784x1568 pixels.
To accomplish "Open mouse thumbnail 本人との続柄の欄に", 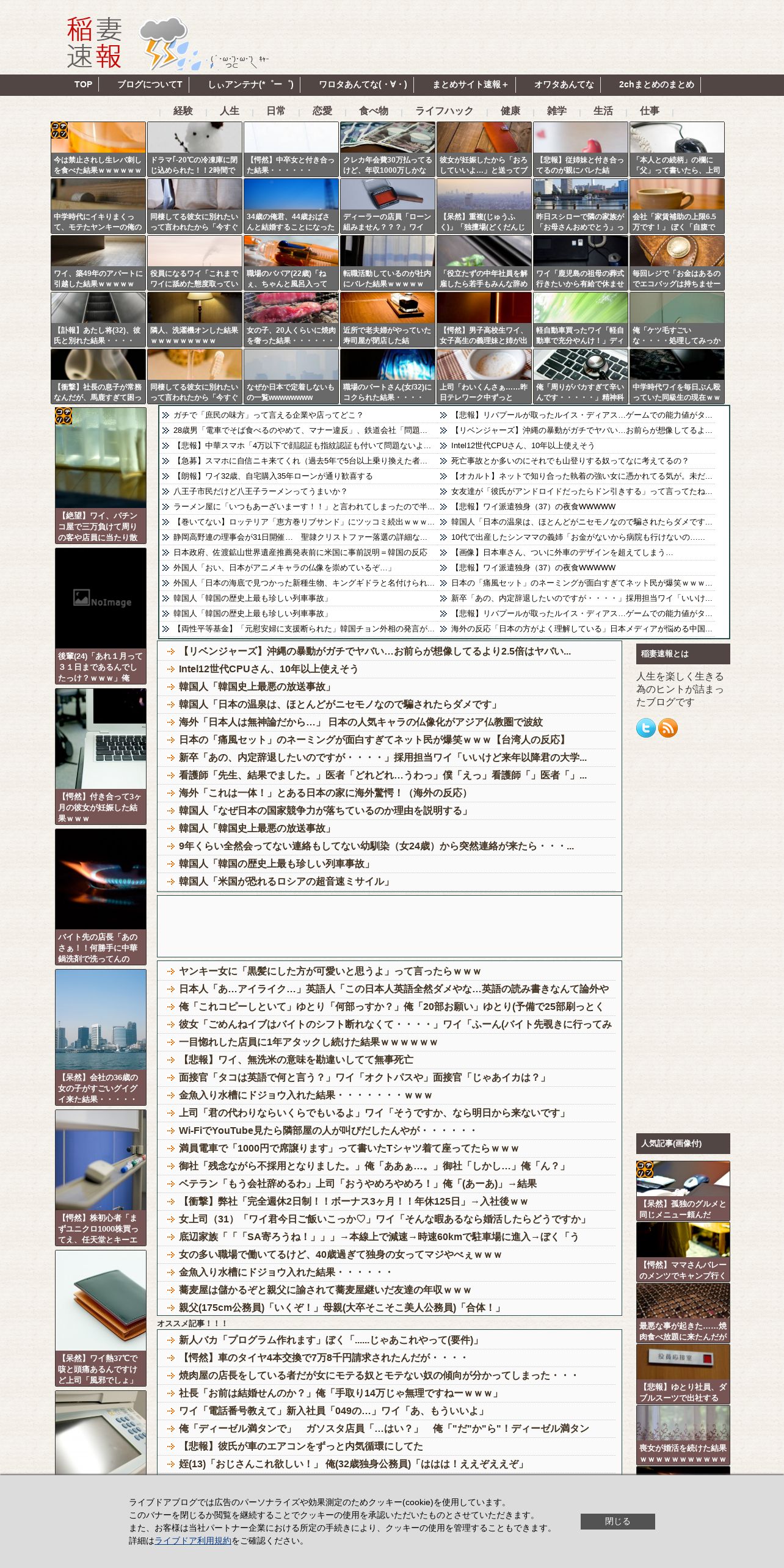I will click(x=677, y=150).
